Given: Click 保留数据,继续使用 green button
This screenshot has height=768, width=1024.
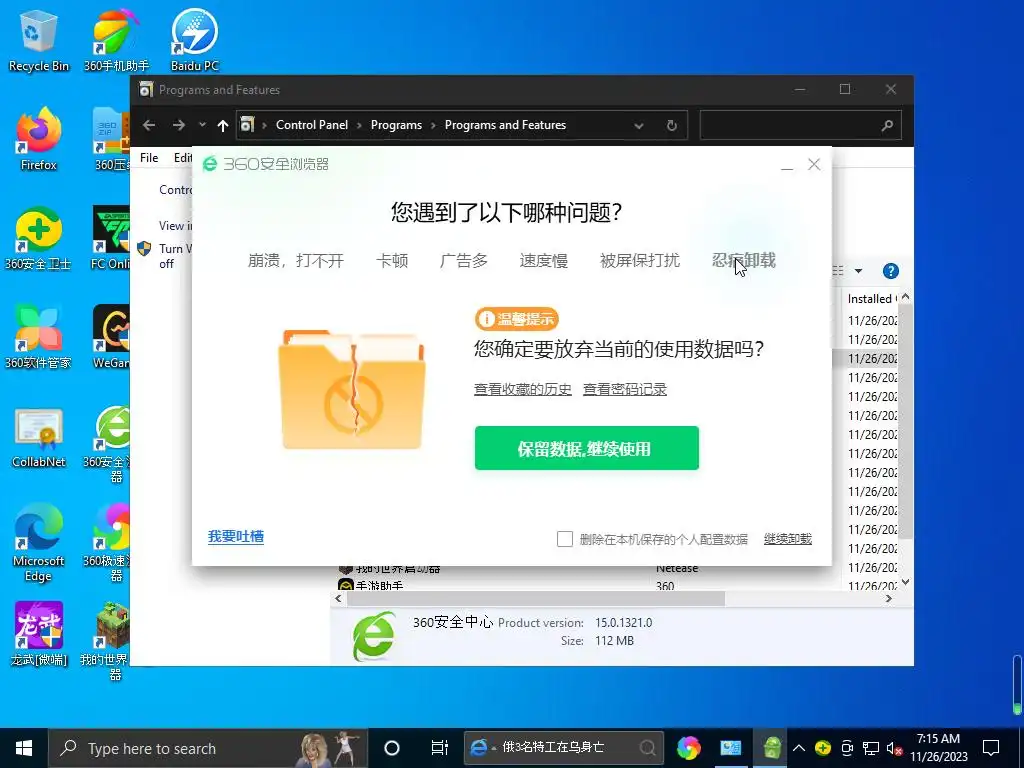Looking at the screenshot, I should pyautogui.click(x=586, y=448).
